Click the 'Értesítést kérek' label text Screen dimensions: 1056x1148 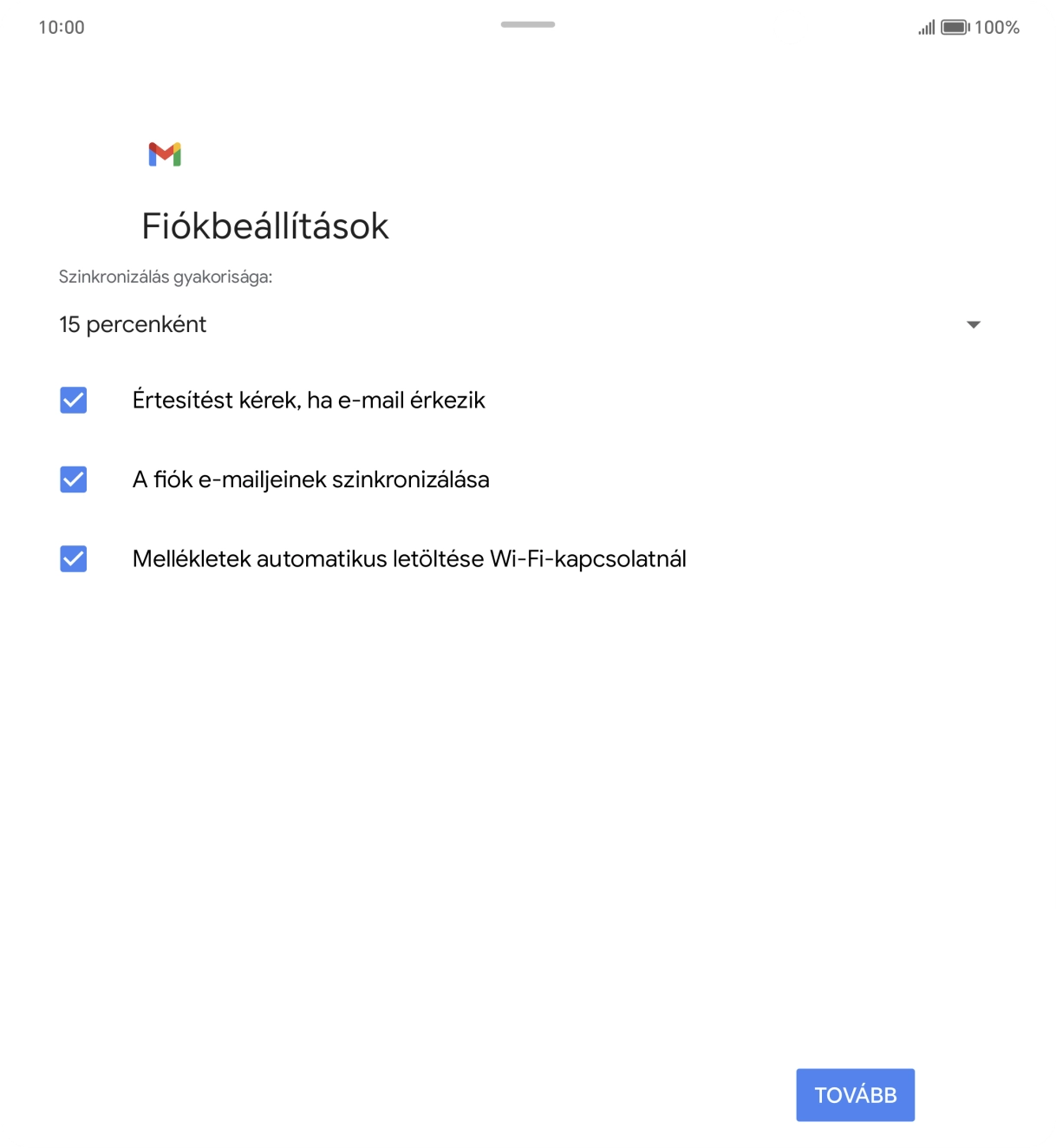tap(309, 400)
